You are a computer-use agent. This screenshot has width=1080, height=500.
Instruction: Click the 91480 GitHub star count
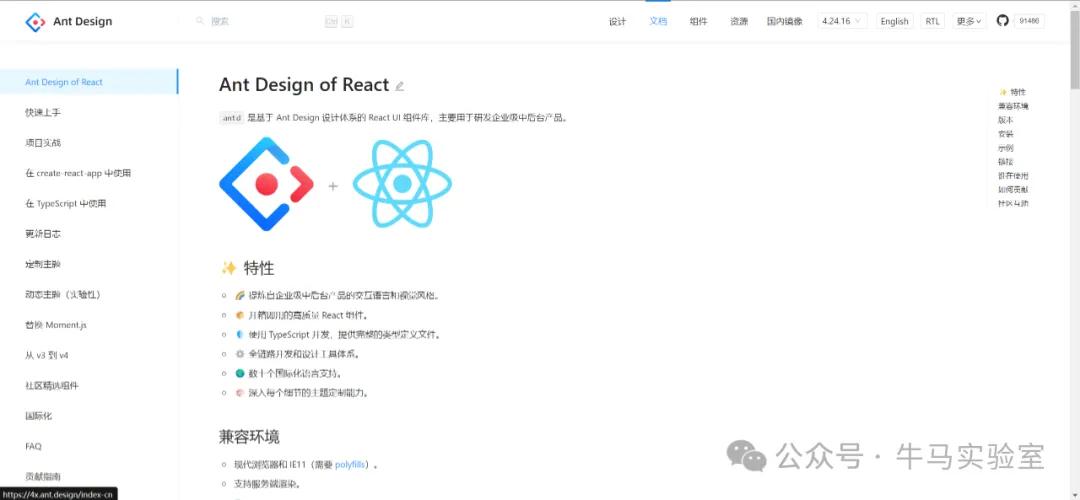coord(1029,21)
